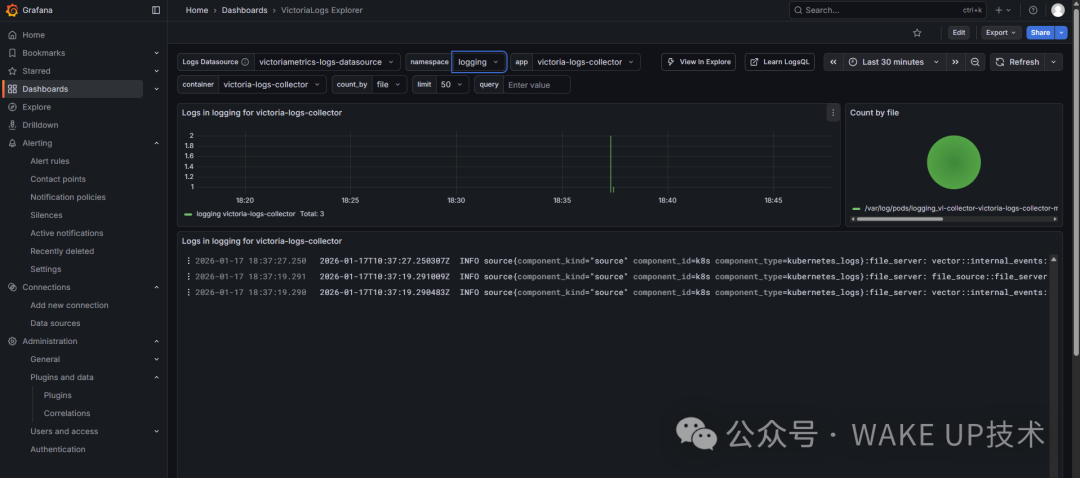1080x478 pixels.
Task: Star this dashboard
Action: 917,32
